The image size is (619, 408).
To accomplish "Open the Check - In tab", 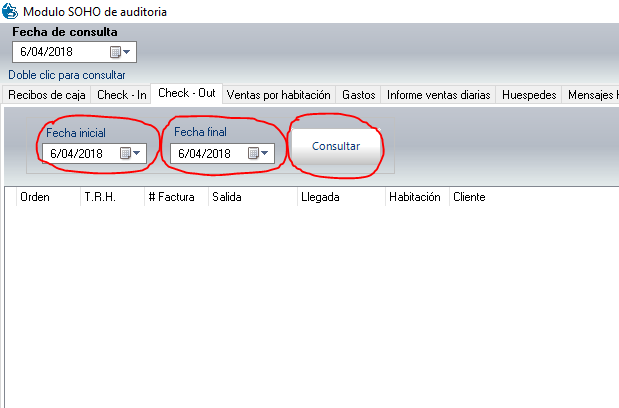I will (x=121, y=95).
